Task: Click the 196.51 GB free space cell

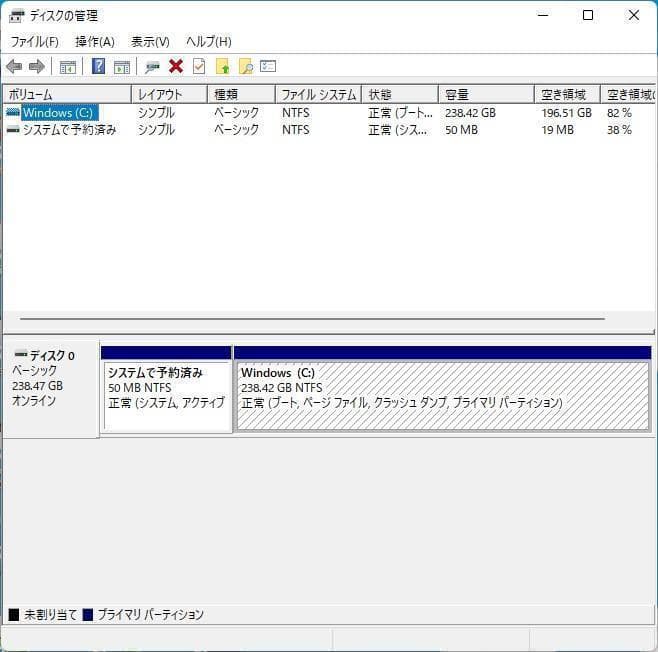Action: click(567, 112)
